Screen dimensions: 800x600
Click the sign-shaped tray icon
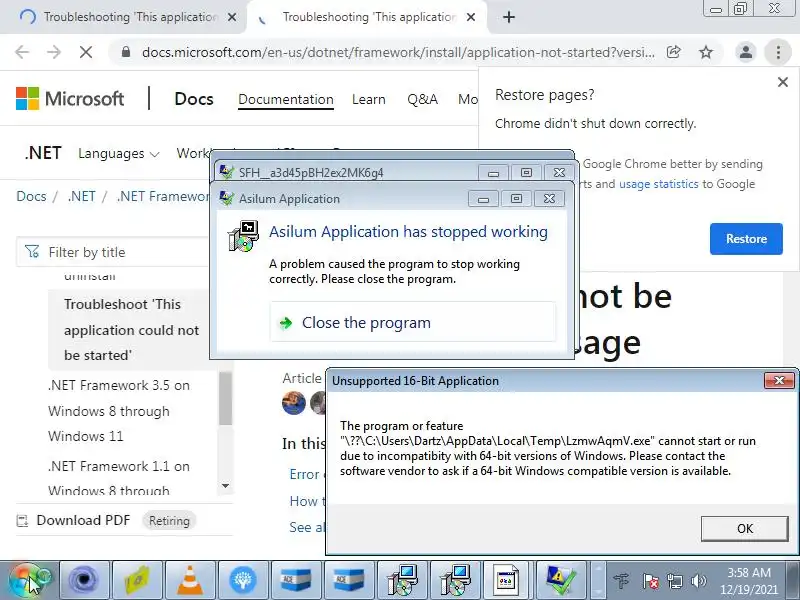622,581
